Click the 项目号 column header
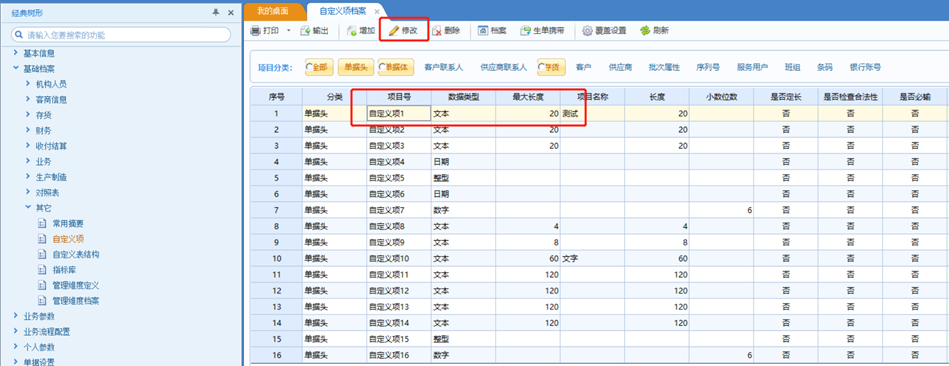Screen dimensions: 949x366 399,96
